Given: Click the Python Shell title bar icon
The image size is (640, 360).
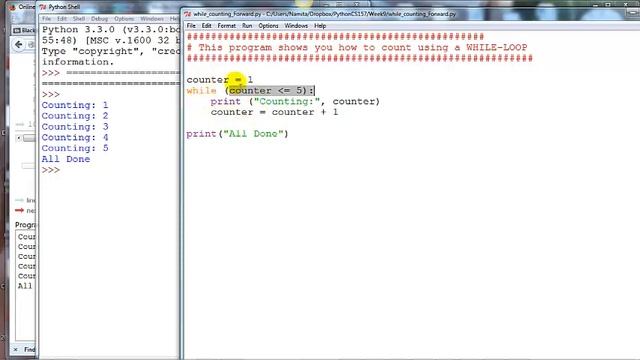Looking at the screenshot, I should (43, 7).
